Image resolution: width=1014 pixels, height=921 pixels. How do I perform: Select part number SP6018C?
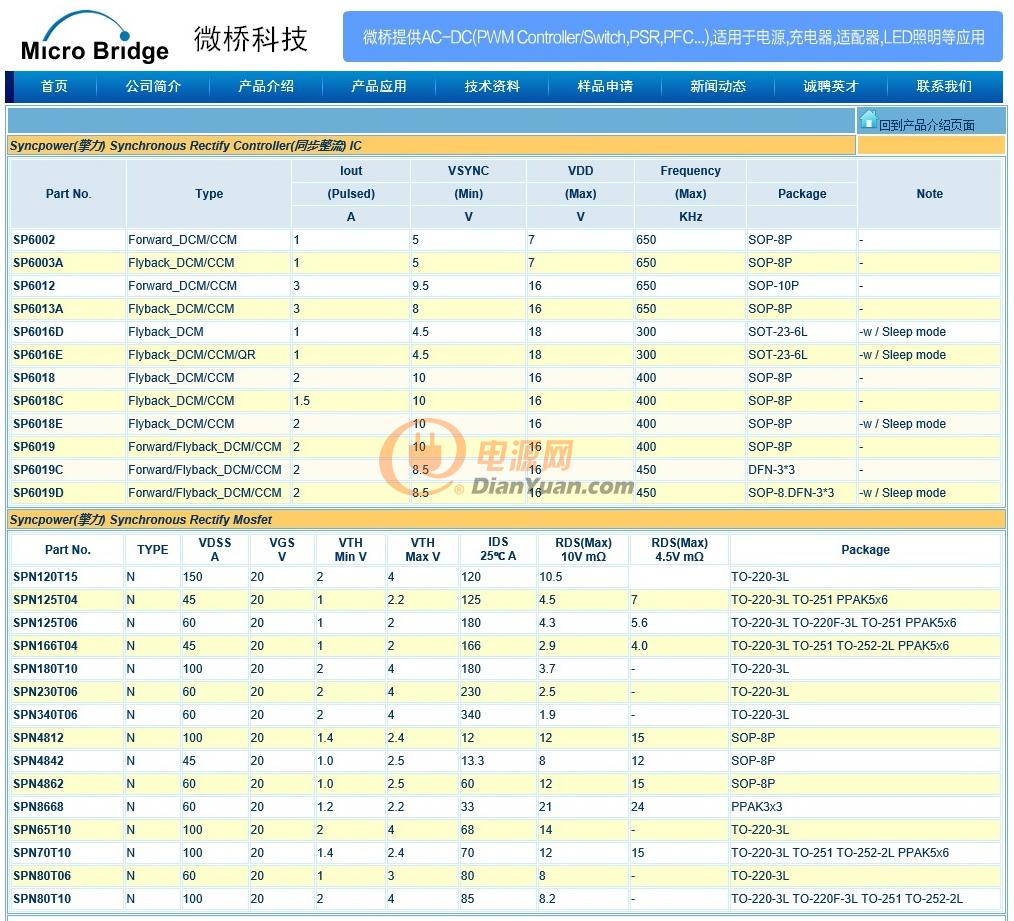(x=38, y=400)
